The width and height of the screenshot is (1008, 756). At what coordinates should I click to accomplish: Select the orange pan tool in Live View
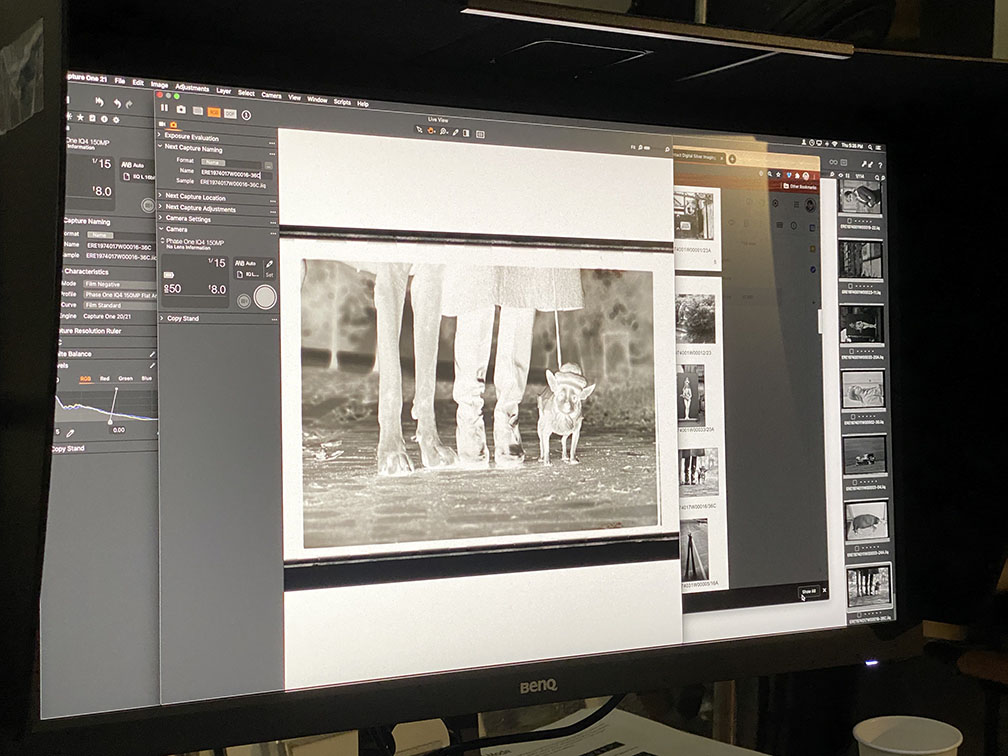tap(431, 130)
